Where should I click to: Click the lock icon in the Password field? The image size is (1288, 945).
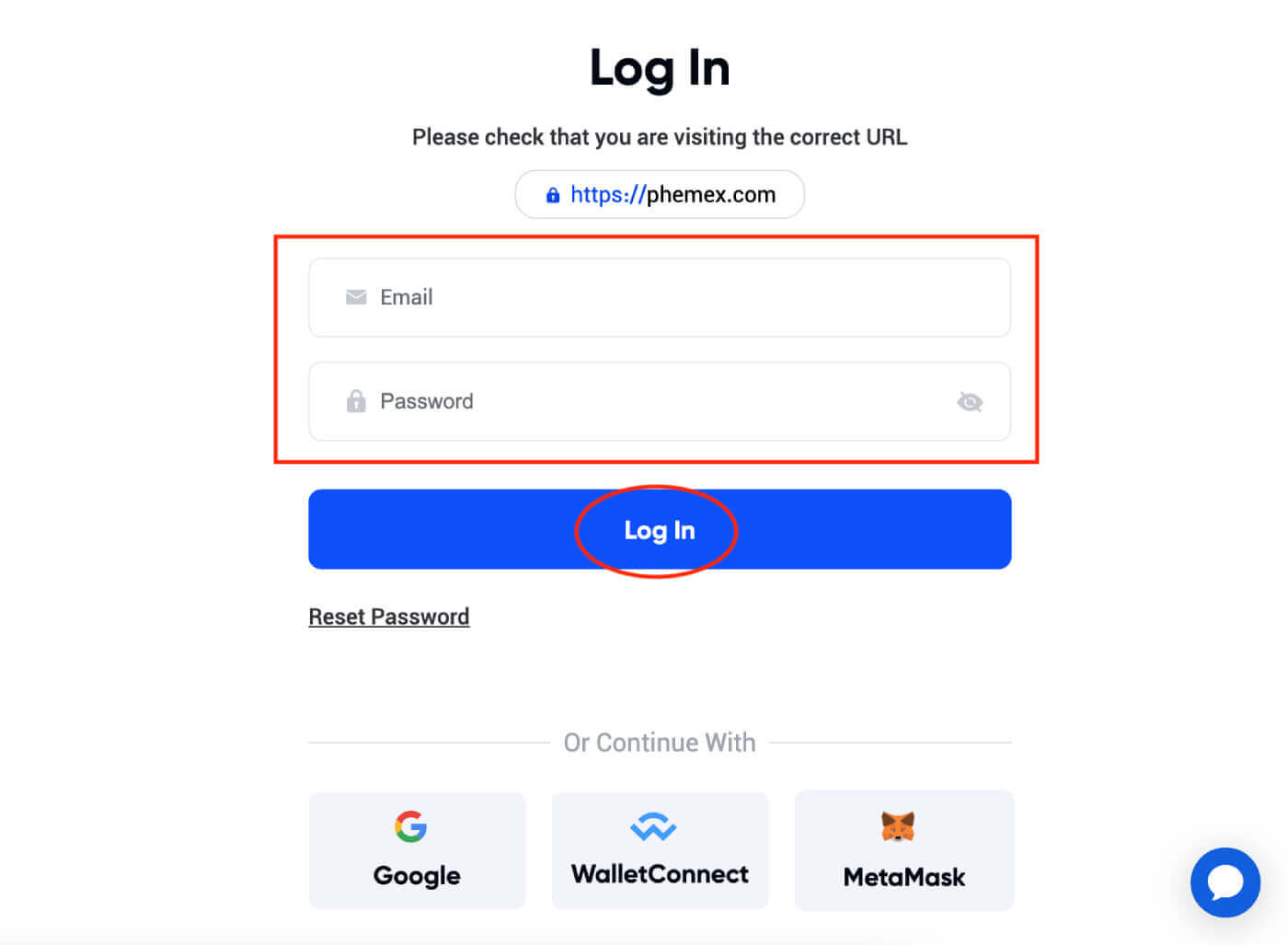pyautogui.click(x=356, y=401)
